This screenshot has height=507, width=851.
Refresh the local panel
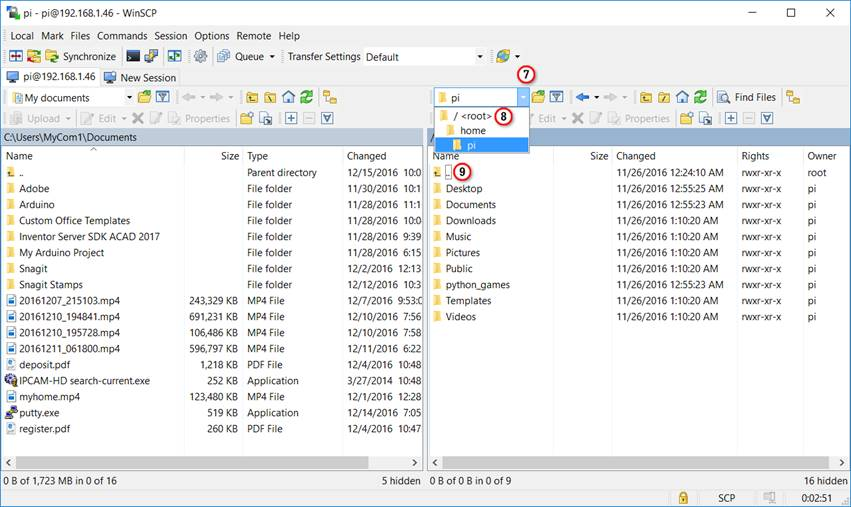[x=307, y=97]
